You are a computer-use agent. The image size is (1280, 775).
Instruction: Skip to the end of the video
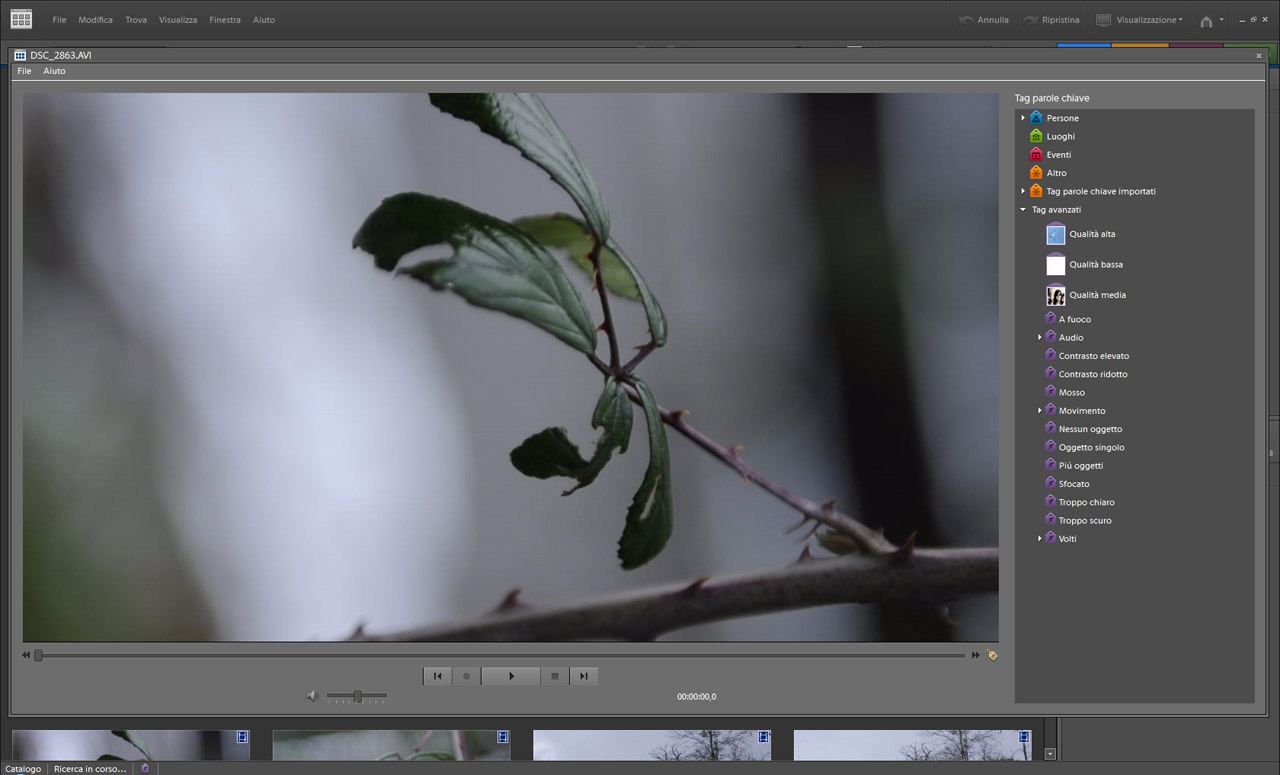[x=584, y=676]
